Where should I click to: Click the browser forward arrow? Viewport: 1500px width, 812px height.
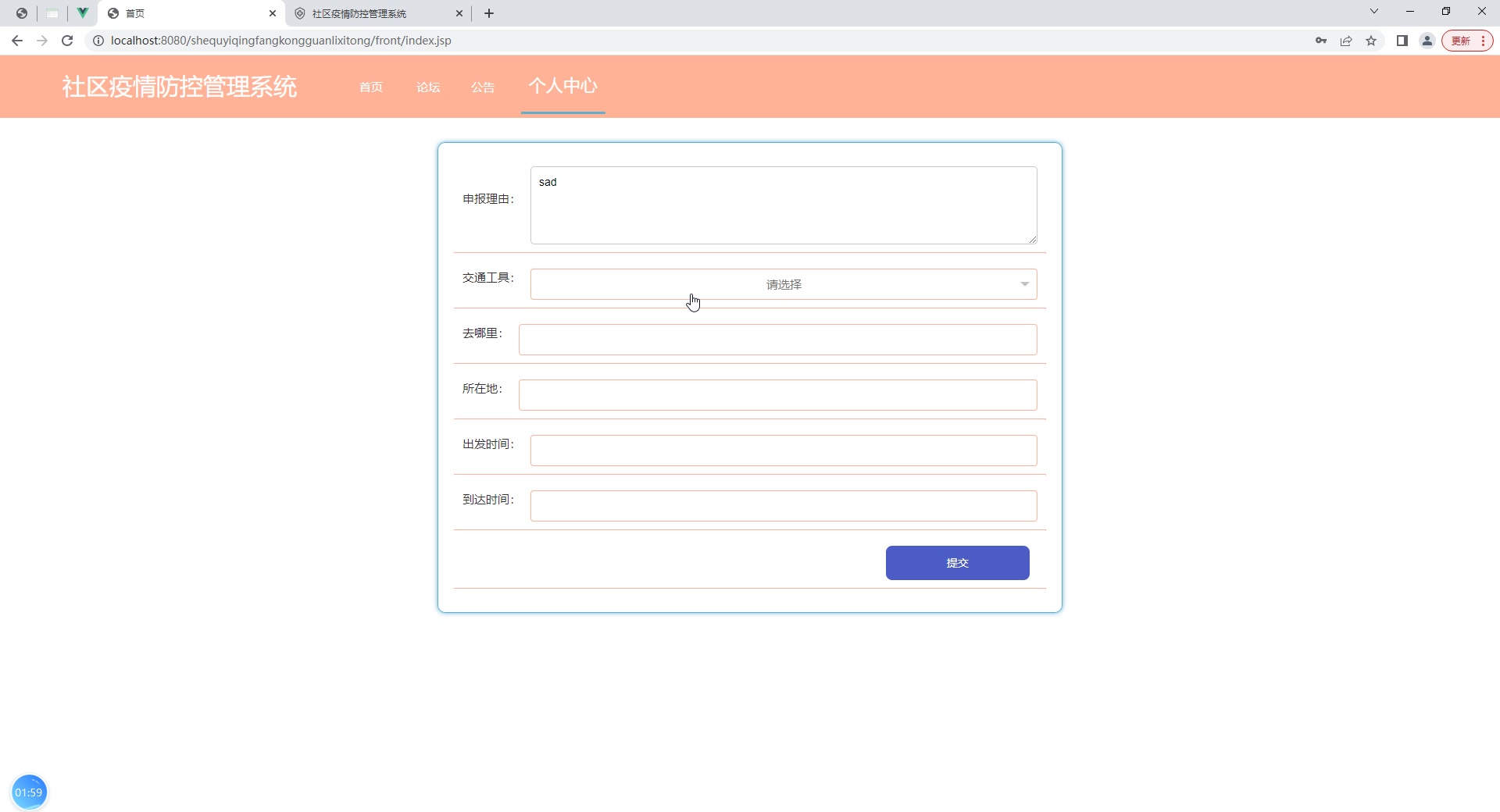point(42,41)
